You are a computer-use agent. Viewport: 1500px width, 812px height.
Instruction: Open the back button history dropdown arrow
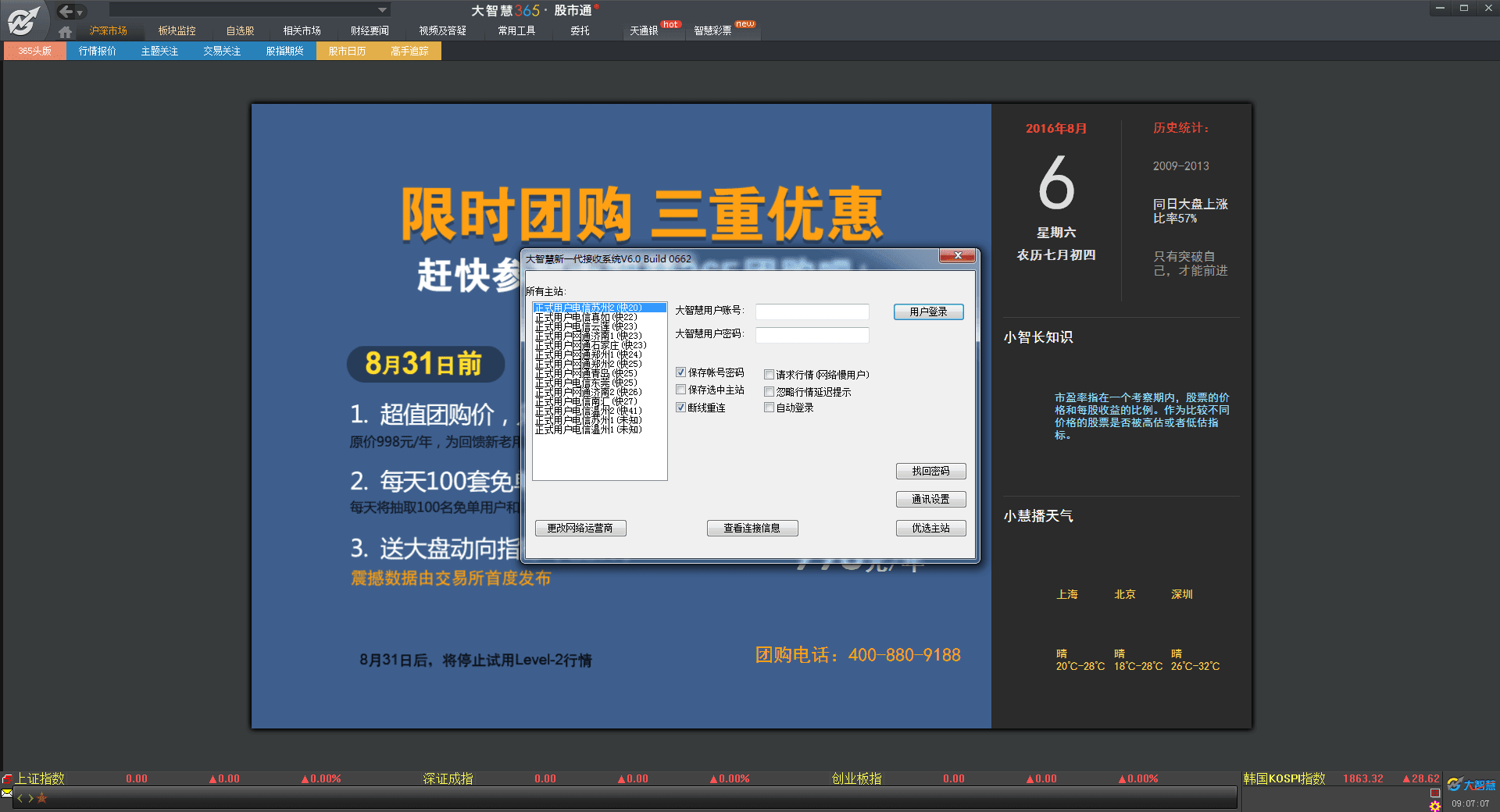[x=80, y=12]
